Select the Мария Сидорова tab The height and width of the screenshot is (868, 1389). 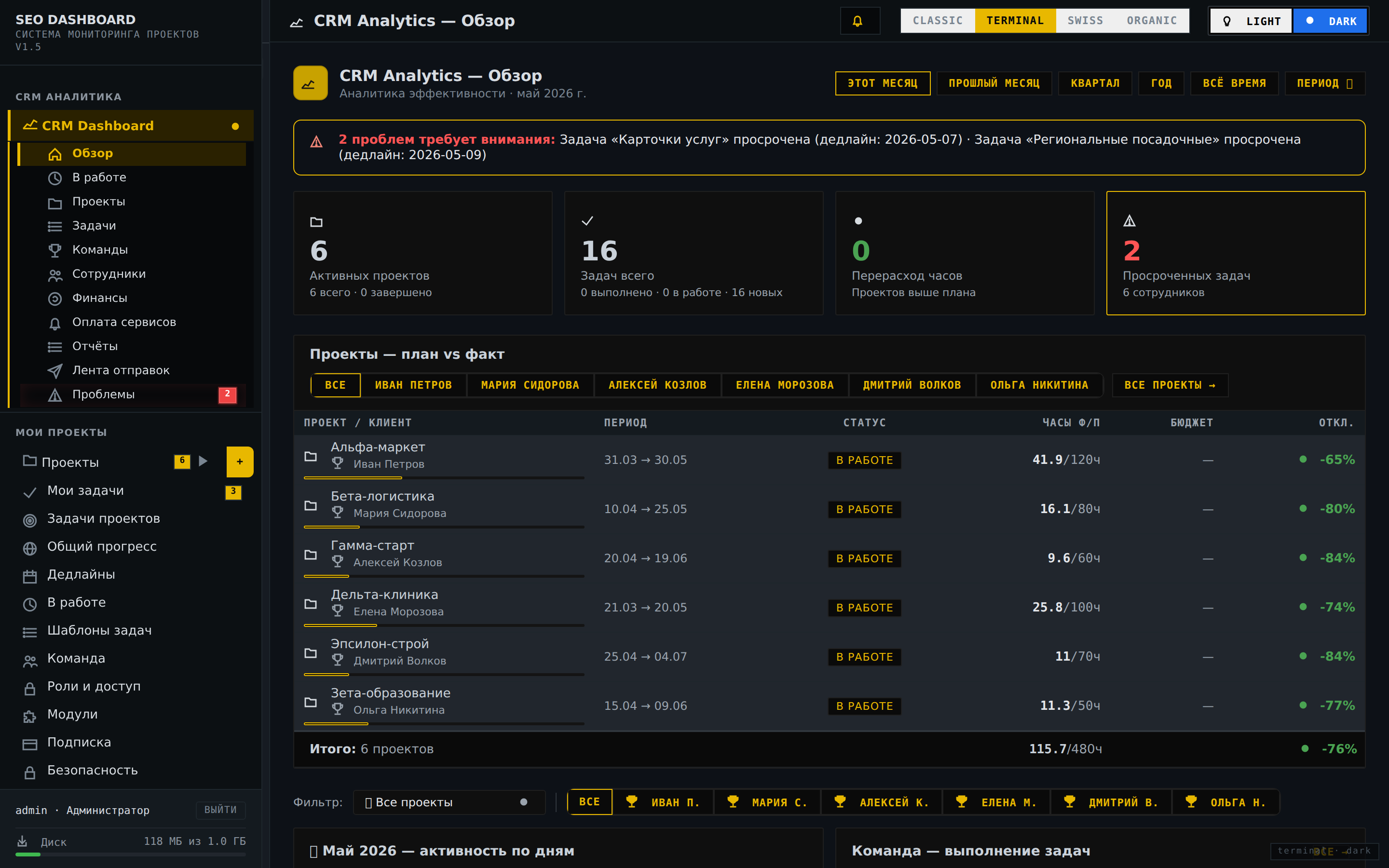pyautogui.click(x=530, y=385)
